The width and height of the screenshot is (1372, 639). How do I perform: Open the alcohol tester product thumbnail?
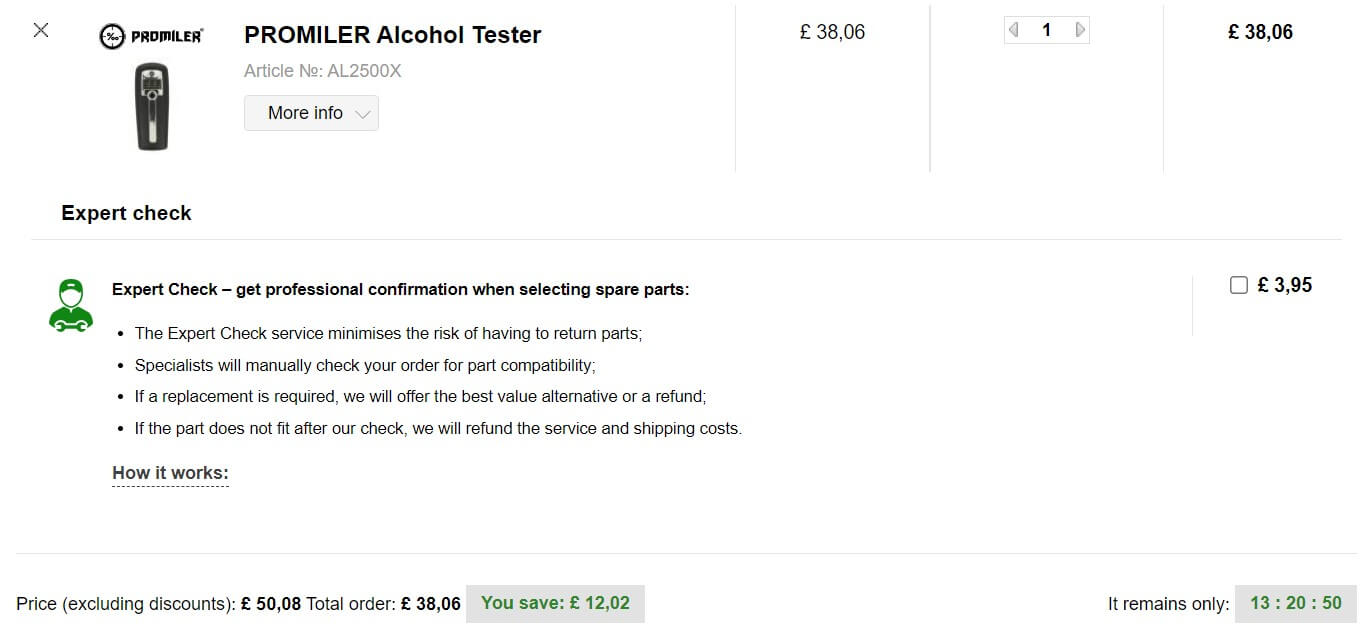point(152,106)
